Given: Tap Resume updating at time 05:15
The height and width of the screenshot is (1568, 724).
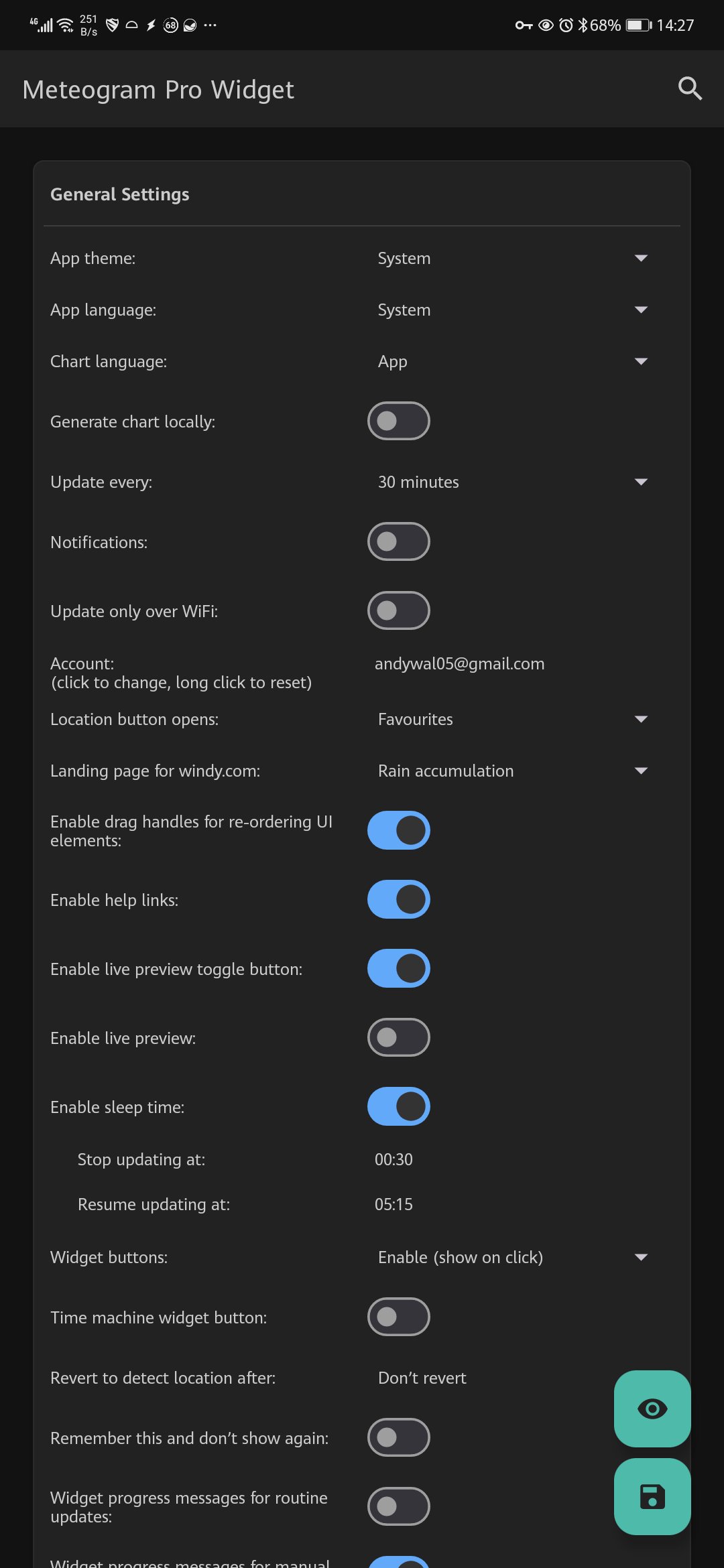Looking at the screenshot, I should pyautogui.click(x=394, y=1205).
